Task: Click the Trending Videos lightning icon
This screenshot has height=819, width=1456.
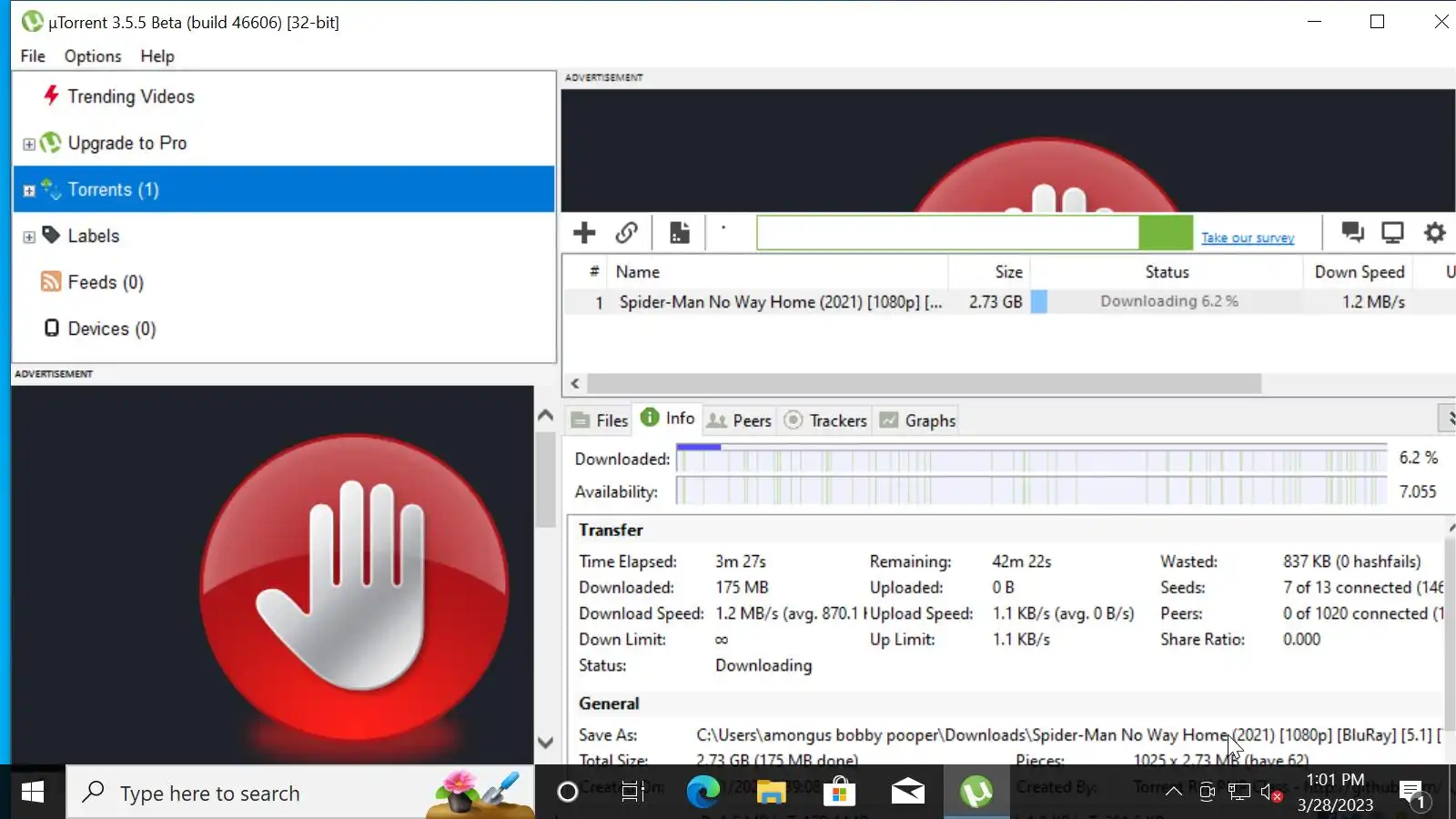Action: pyautogui.click(x=51, y=96)
